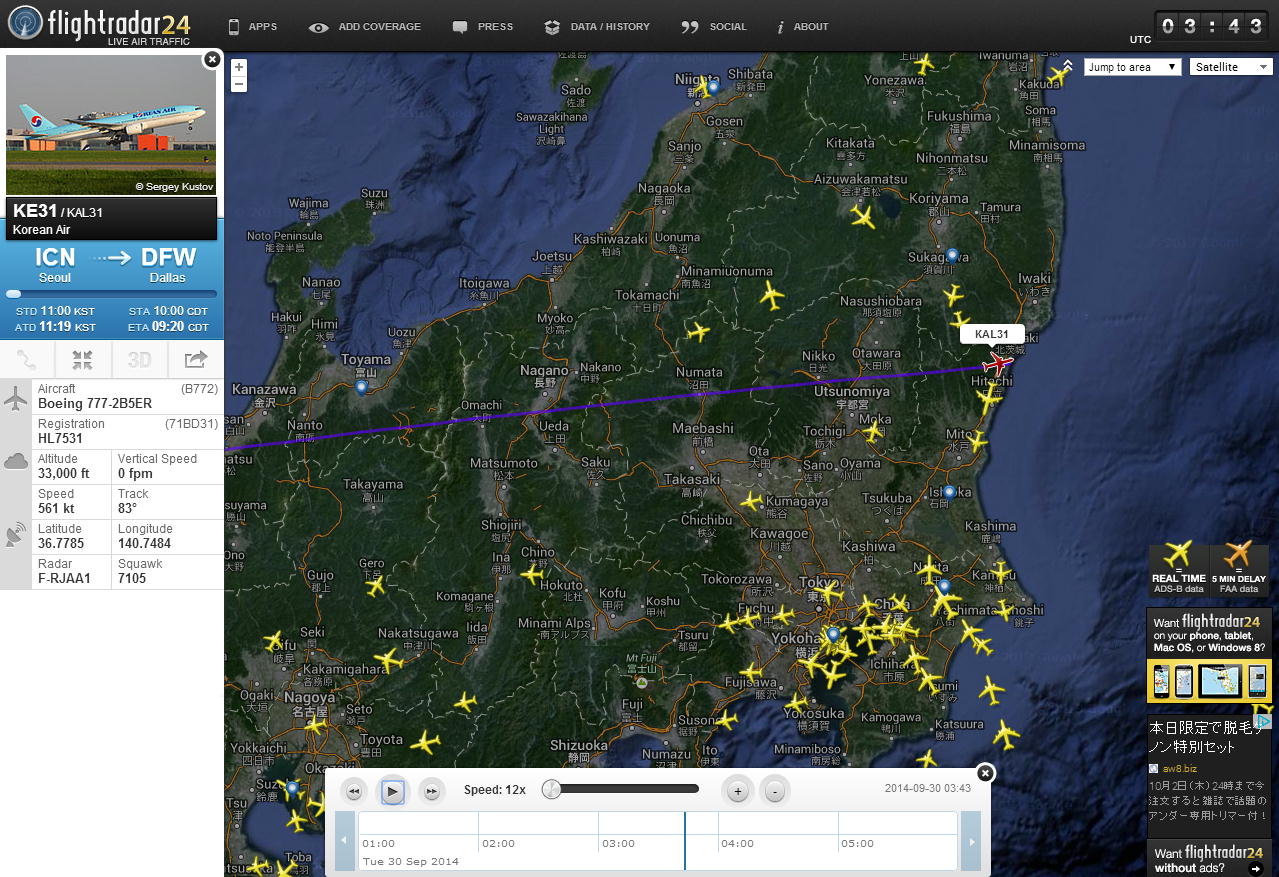The image size is (1279, 877).
Task: Click the flight route icon
Action: [27, 360]
